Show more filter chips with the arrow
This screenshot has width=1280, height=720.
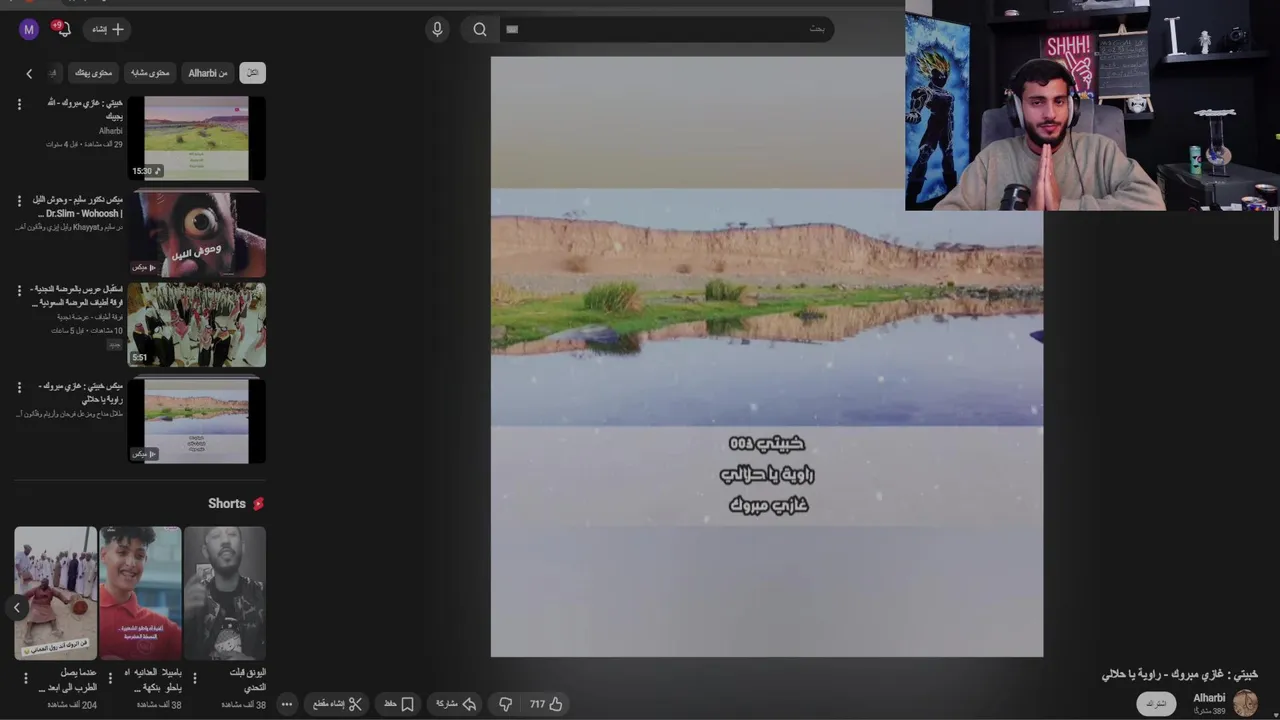[x=29, y=73]
